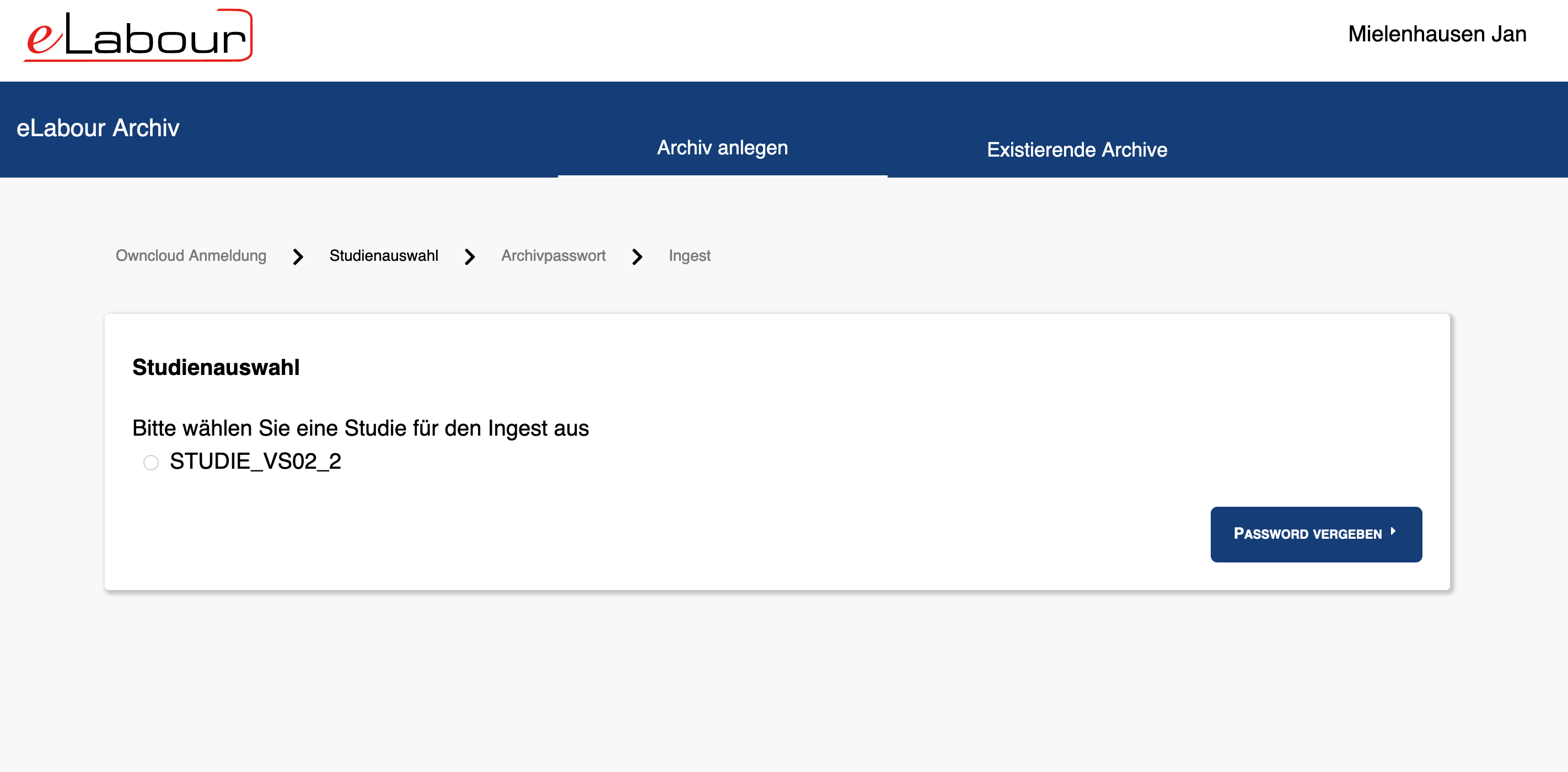Click the chevron after Studienauswahl
This screenshot has height=772, width=1568.
tap(469, 257)
